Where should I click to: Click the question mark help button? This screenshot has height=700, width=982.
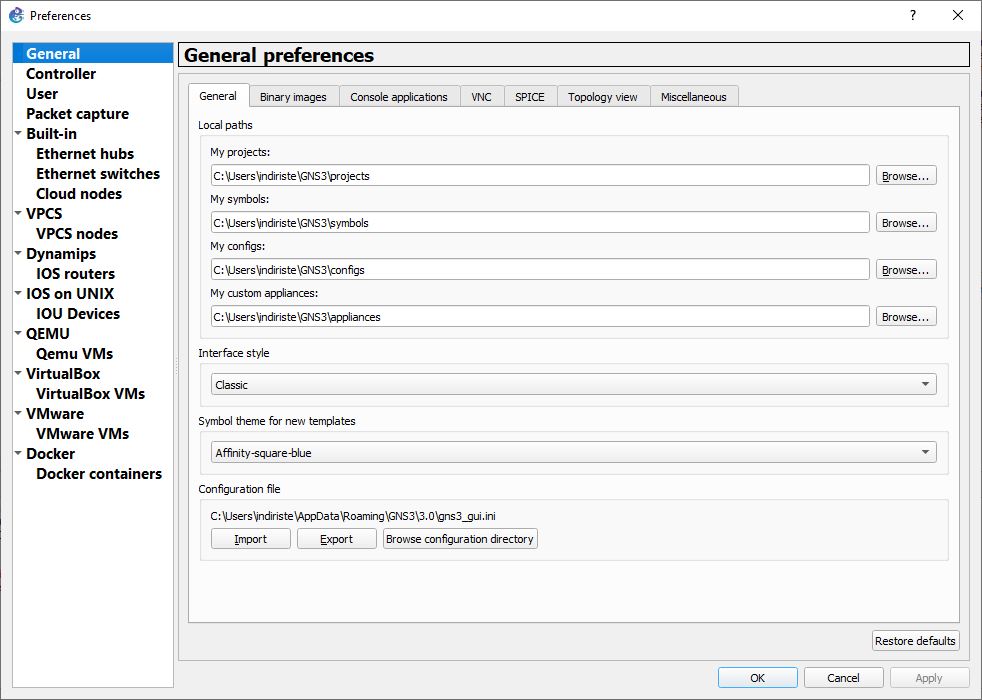click(x=913, y=15)
